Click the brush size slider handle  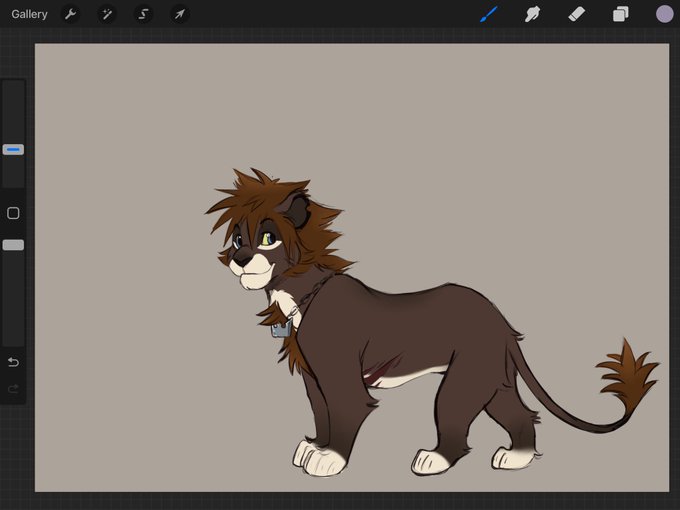coord(13,150)
